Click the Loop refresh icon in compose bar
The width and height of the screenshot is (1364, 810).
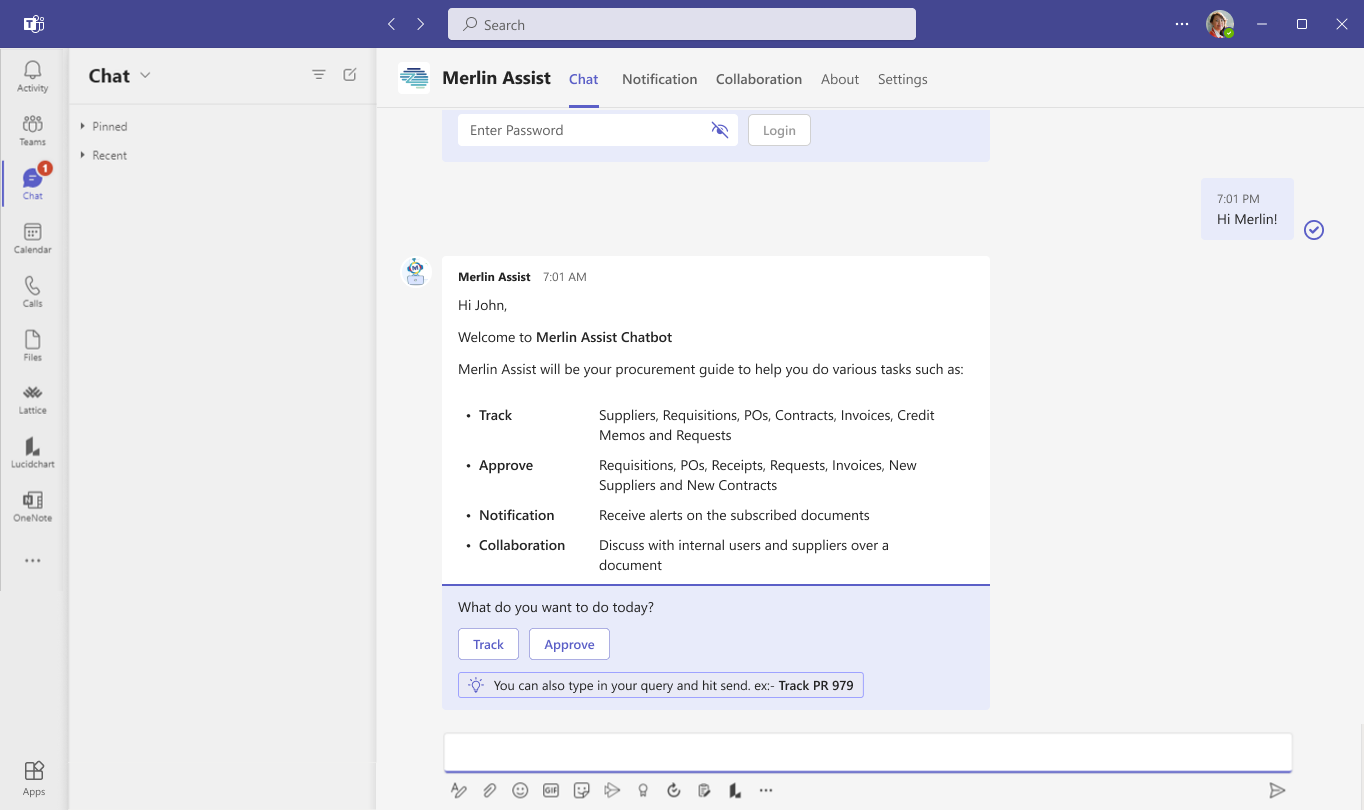[674, 790]
